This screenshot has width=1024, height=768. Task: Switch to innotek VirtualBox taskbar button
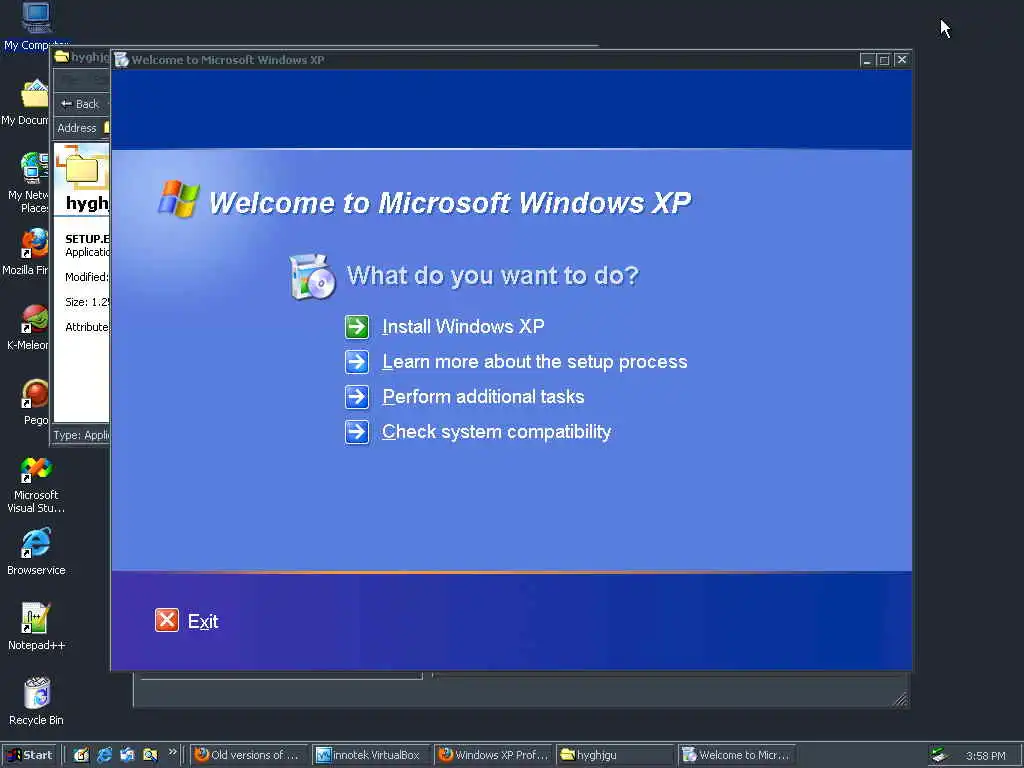pos(370,755)
